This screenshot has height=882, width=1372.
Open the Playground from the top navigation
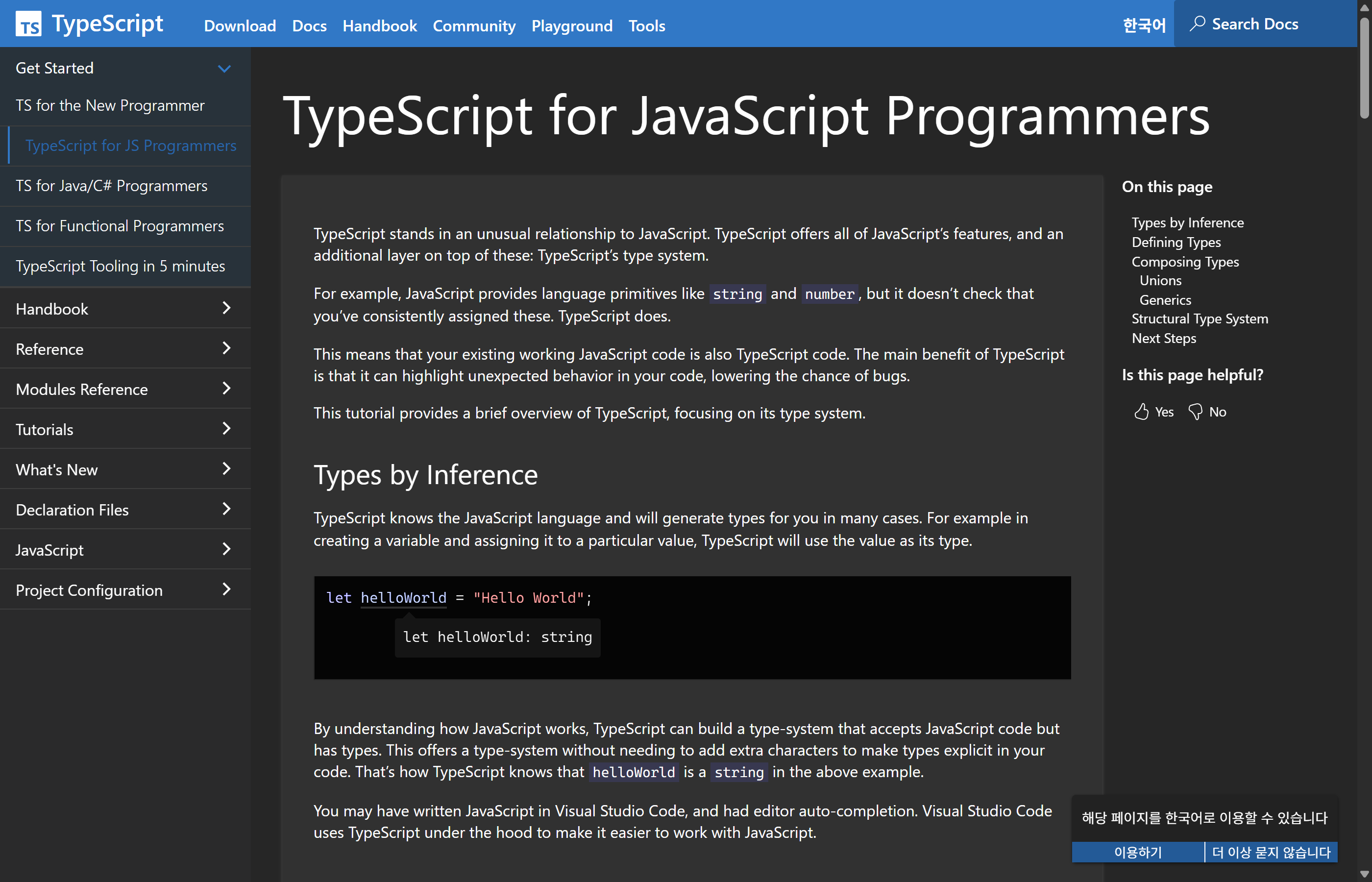(x=571, y=26)
